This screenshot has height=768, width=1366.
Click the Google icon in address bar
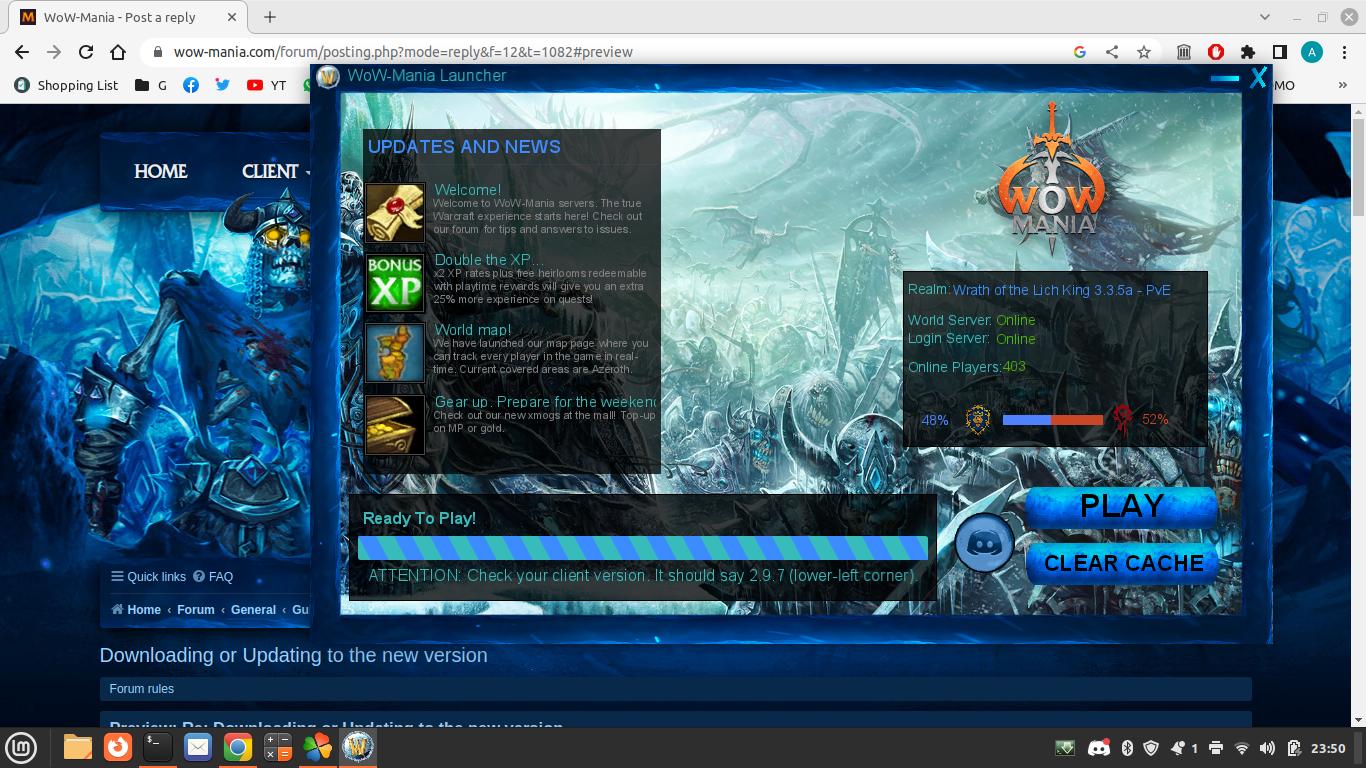pyautogui.click(x=1080, y=52)
